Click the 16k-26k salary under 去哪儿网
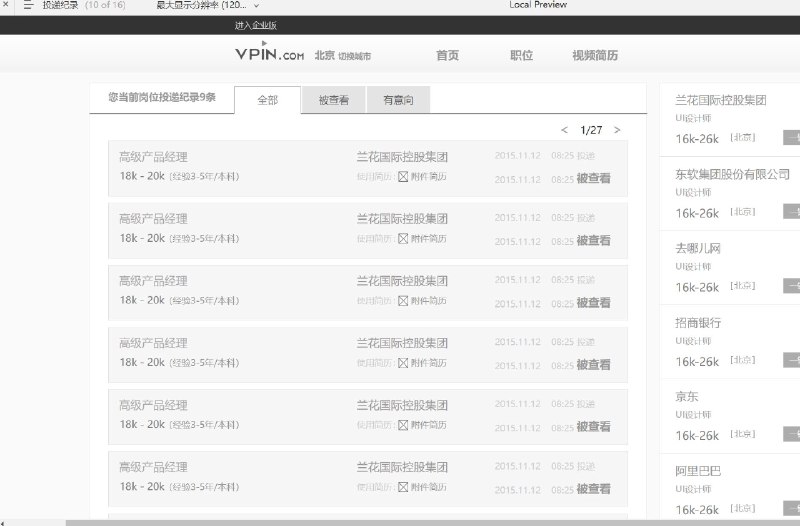800x526 pixels. 697,287
